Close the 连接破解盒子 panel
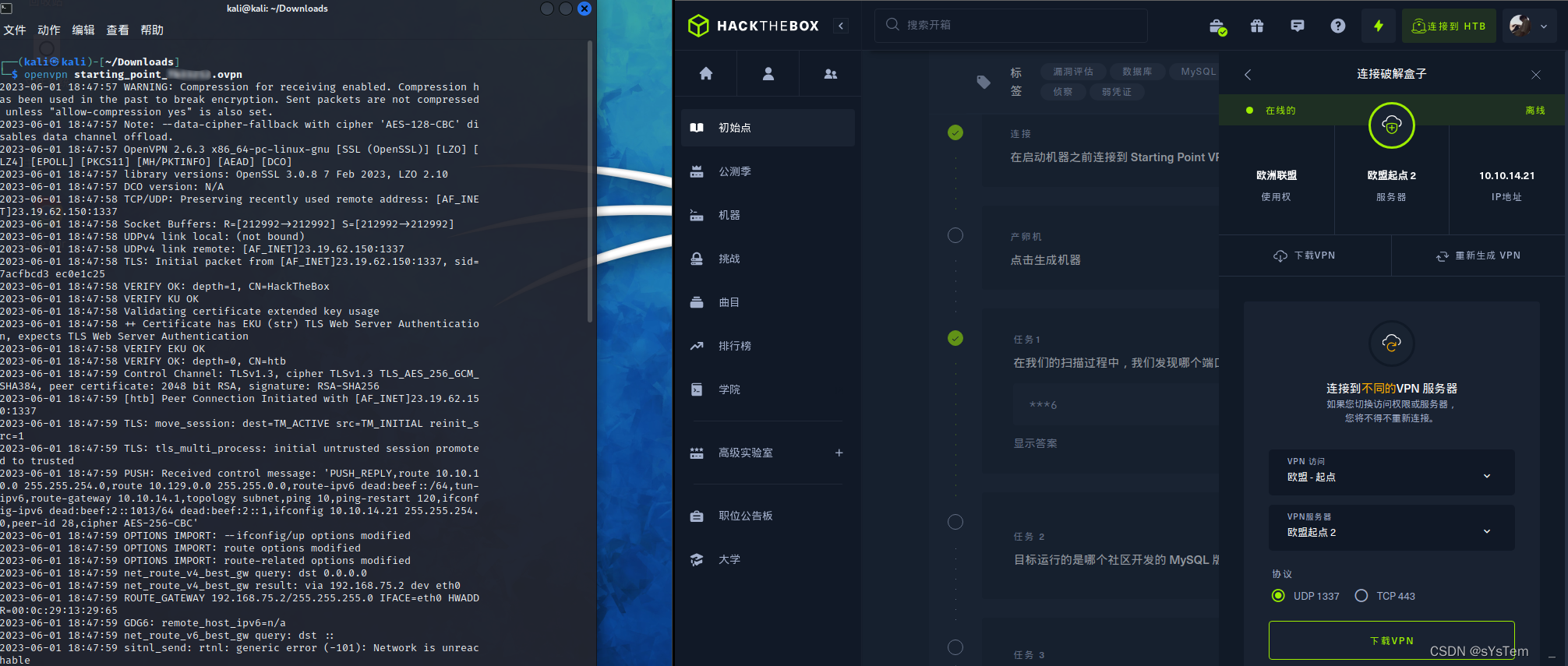1568x666 pixels. pos(1536,75)
